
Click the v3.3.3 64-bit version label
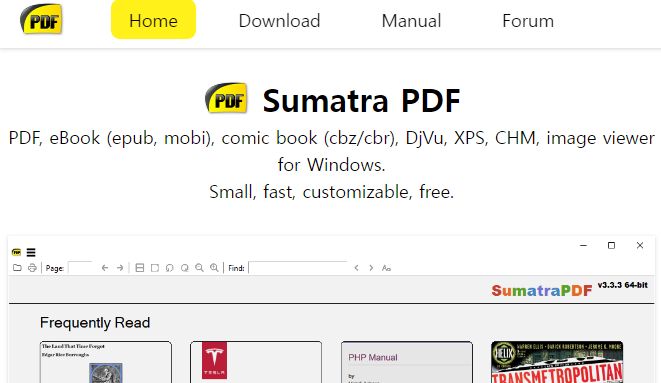(623, 285)
